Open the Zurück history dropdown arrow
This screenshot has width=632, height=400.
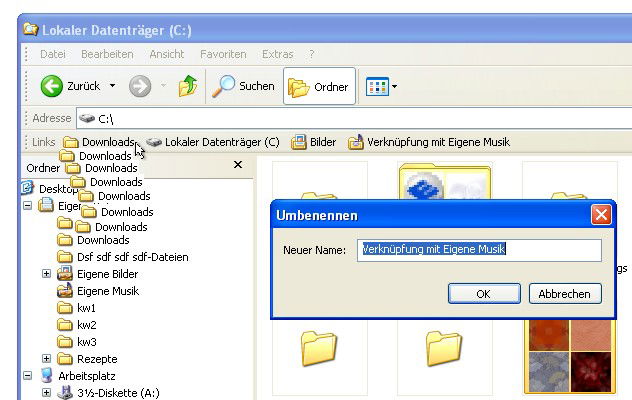pyautogui.click(x=112, y=85)
